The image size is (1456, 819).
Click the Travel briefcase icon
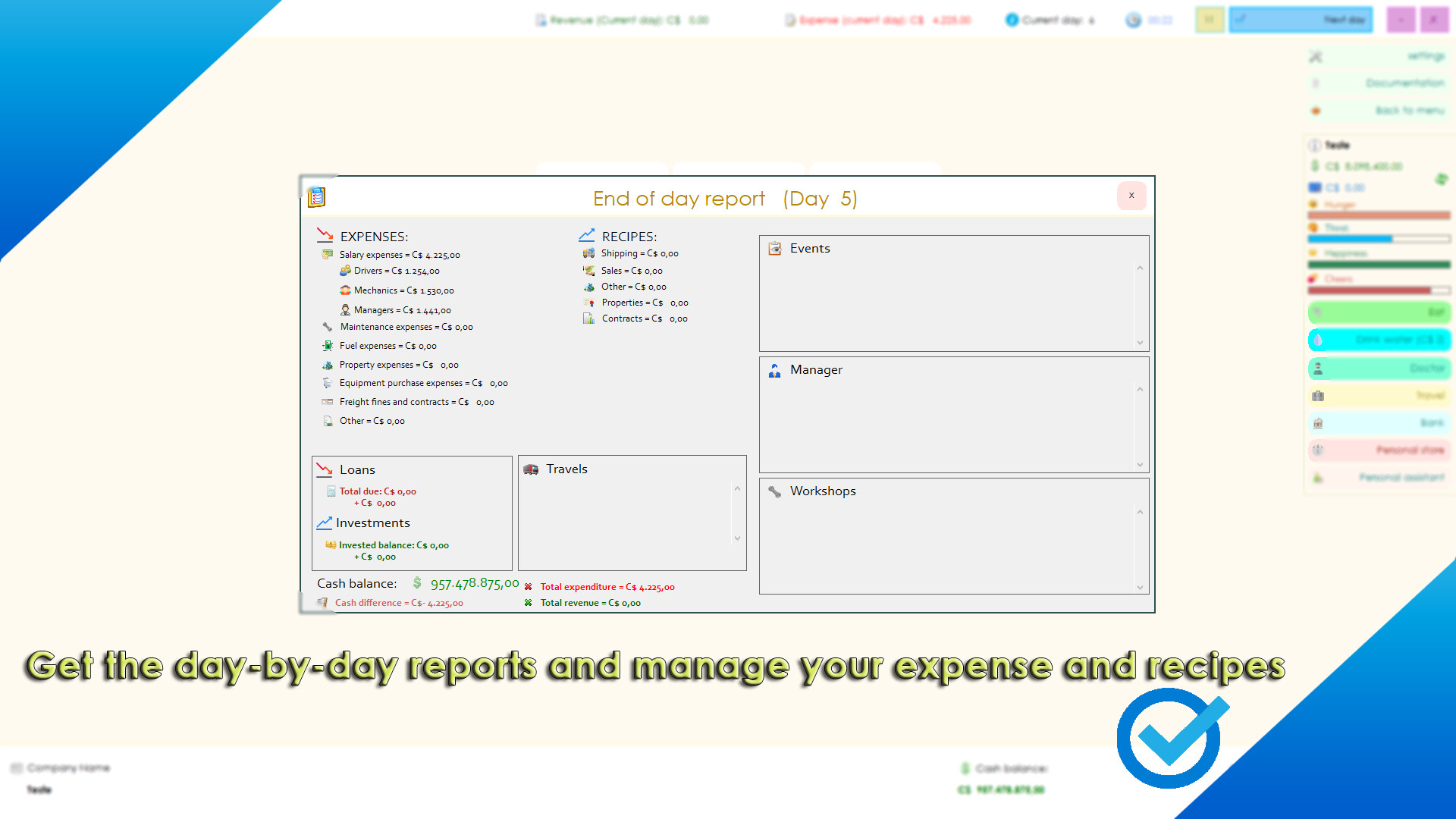[x=1318, y=395]
